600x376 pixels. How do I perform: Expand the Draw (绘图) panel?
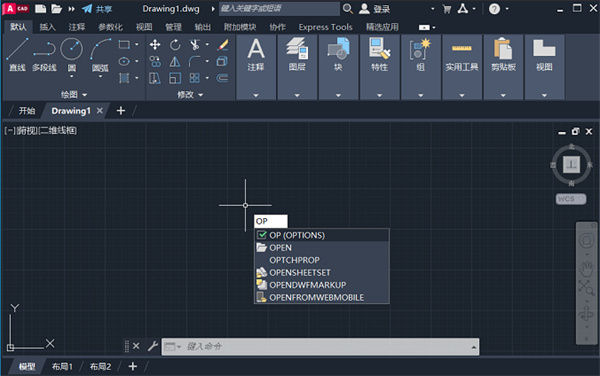pyautogui.click(x=74, y=94)
